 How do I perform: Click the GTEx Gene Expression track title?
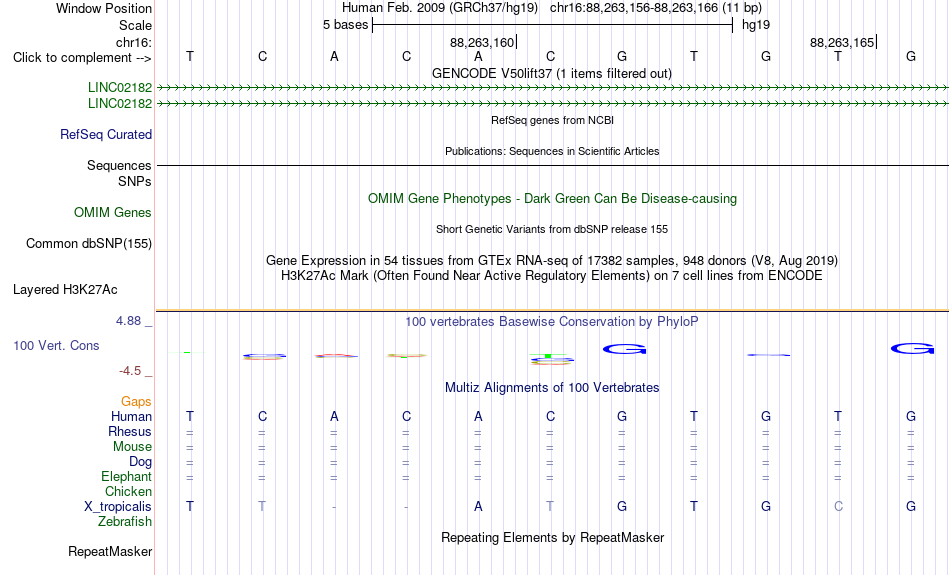click(x=552, y=261)
